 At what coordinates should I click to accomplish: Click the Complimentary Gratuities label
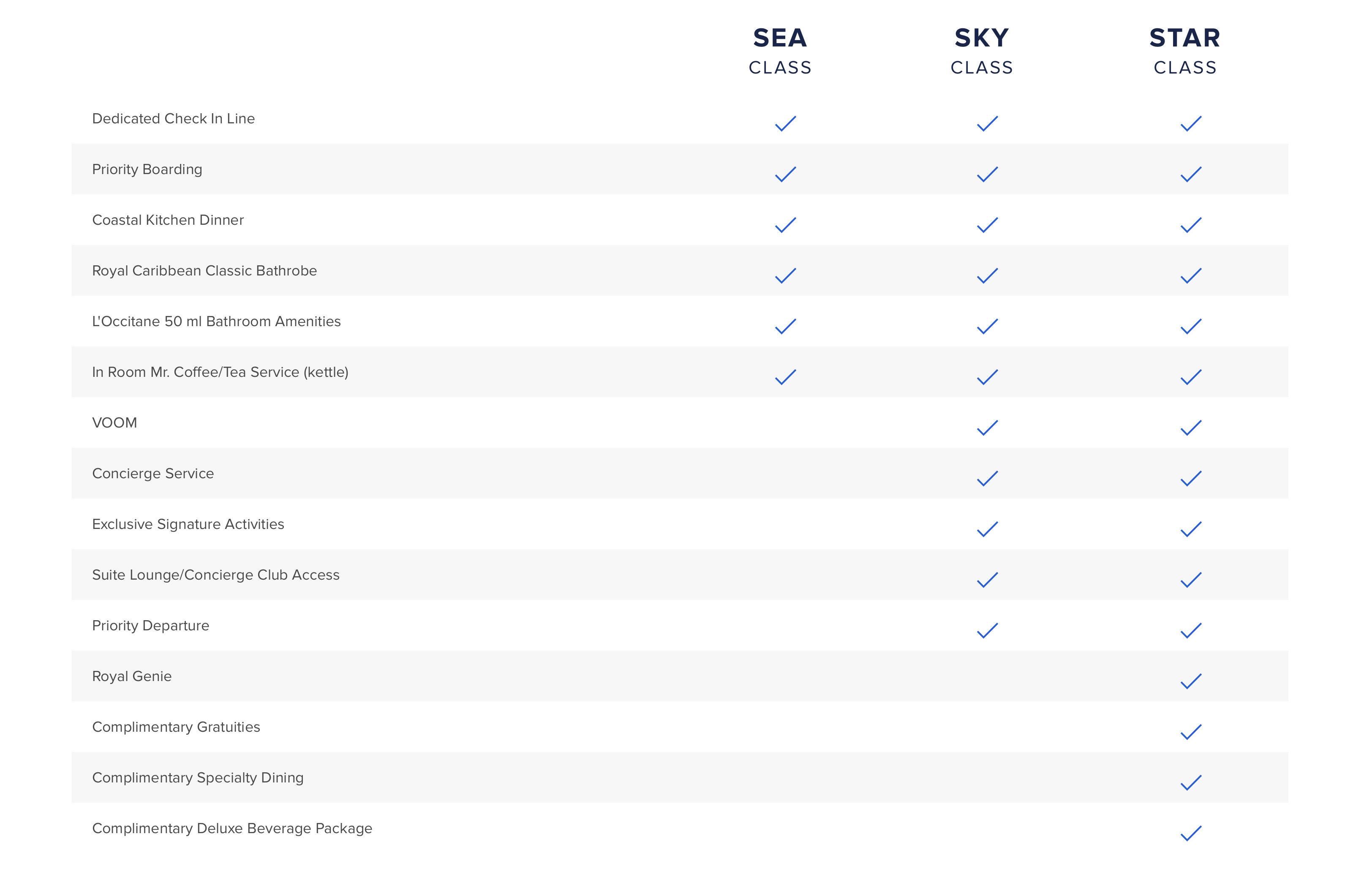tap(176, 728)
